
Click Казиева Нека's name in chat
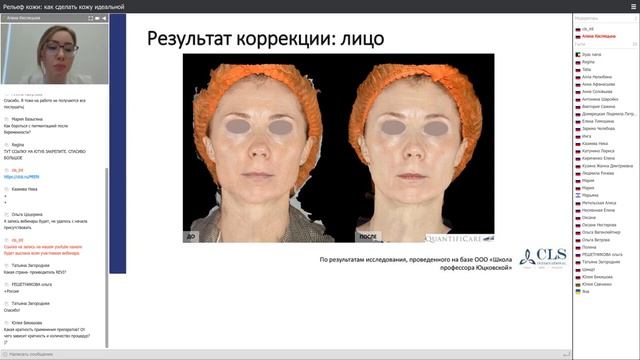(x=24, y=189)
